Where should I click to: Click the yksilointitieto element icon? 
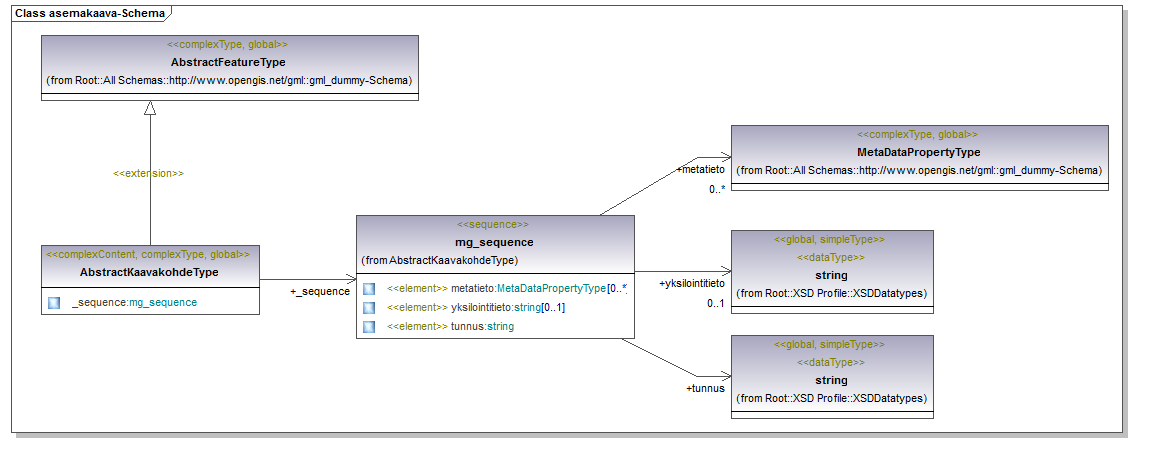[369, 308]
